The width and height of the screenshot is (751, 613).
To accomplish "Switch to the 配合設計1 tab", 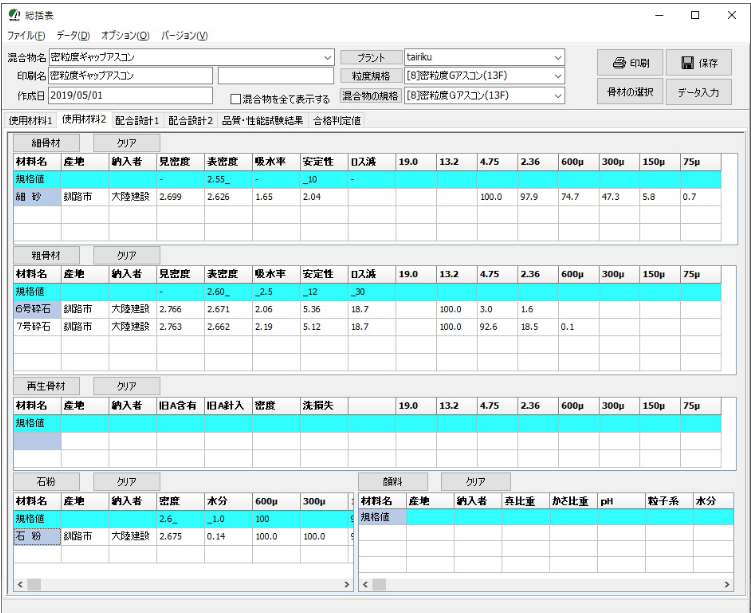I will click(x=138, y=120).
